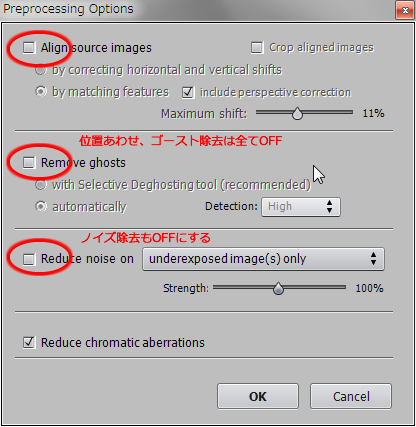This screenshot has width=416, height=427.
Task: Select by correcting horizontal and vertical shifts
Action: [x=41, y=70]
